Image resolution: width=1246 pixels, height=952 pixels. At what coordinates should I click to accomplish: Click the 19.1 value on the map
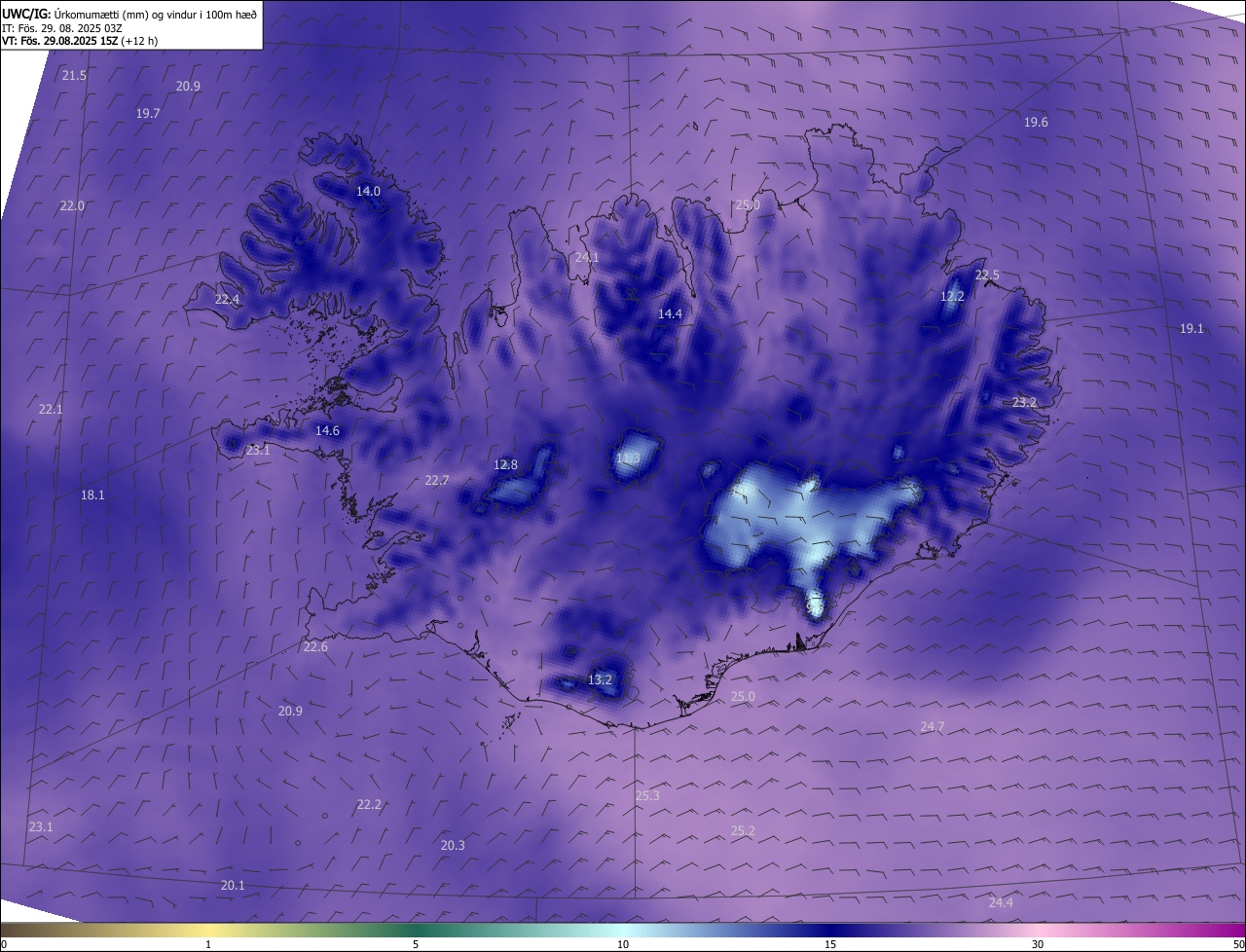(x=1191, y=329)
